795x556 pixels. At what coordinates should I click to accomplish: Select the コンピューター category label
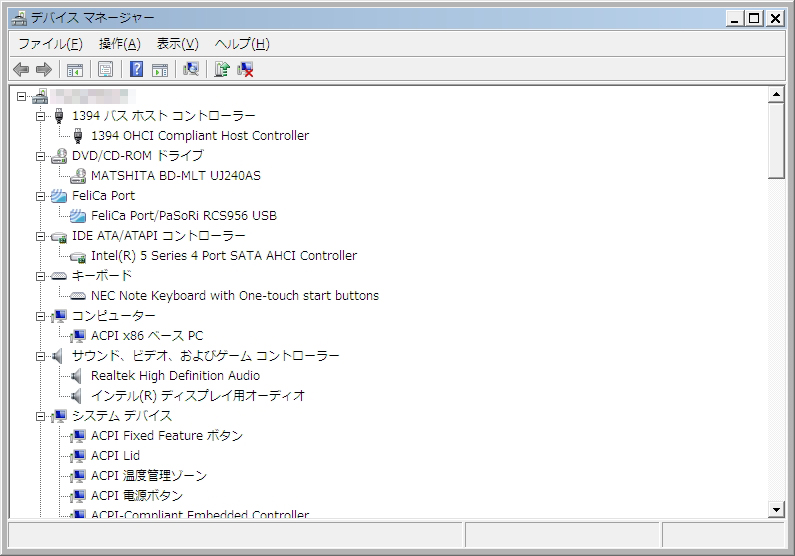click(x=114, y=316)
